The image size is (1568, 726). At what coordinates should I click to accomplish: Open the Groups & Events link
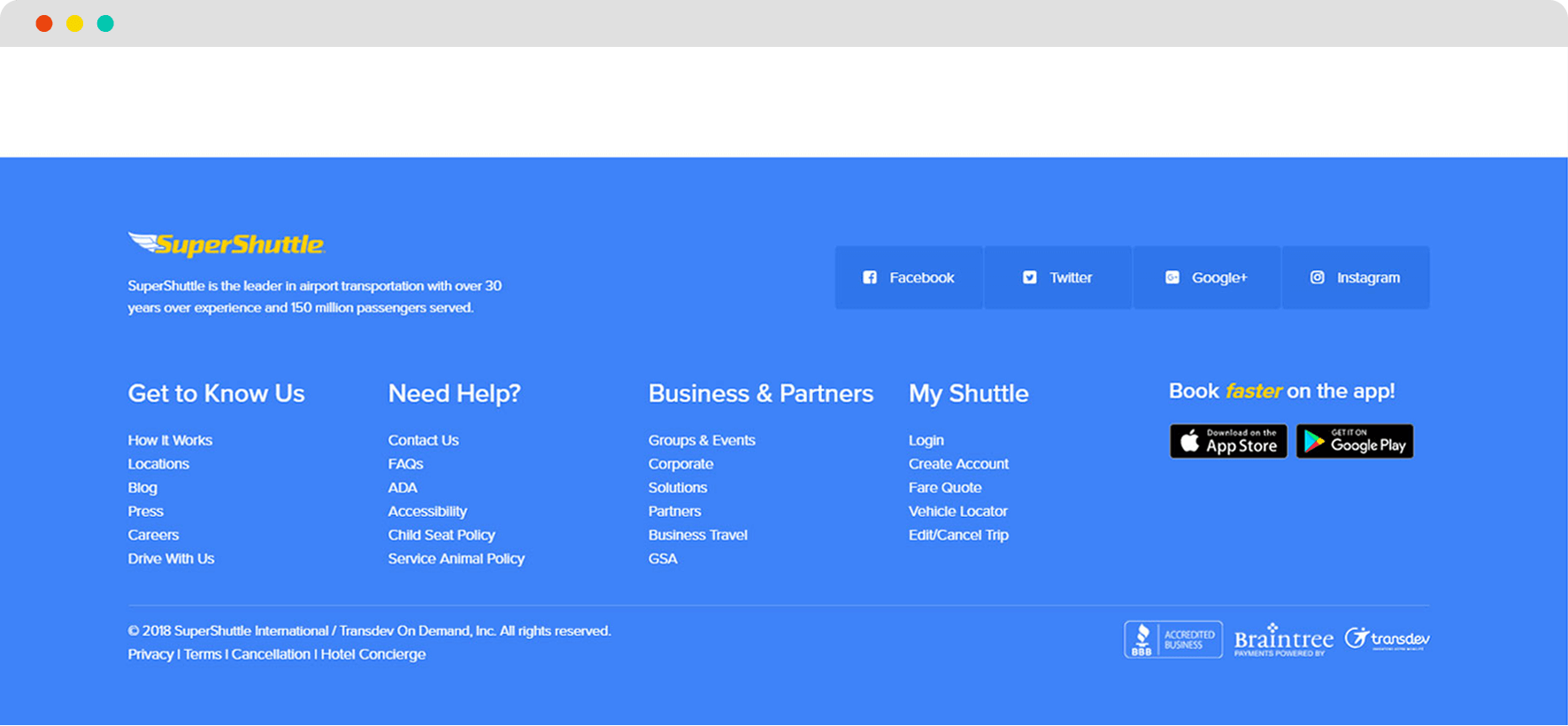coord(702,440)
